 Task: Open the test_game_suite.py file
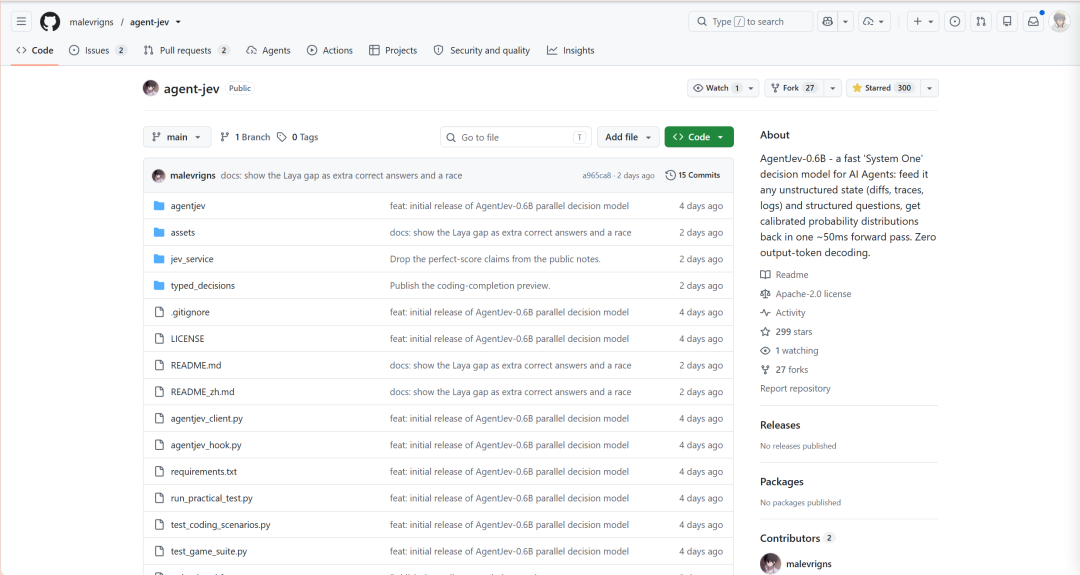[209, 552]
